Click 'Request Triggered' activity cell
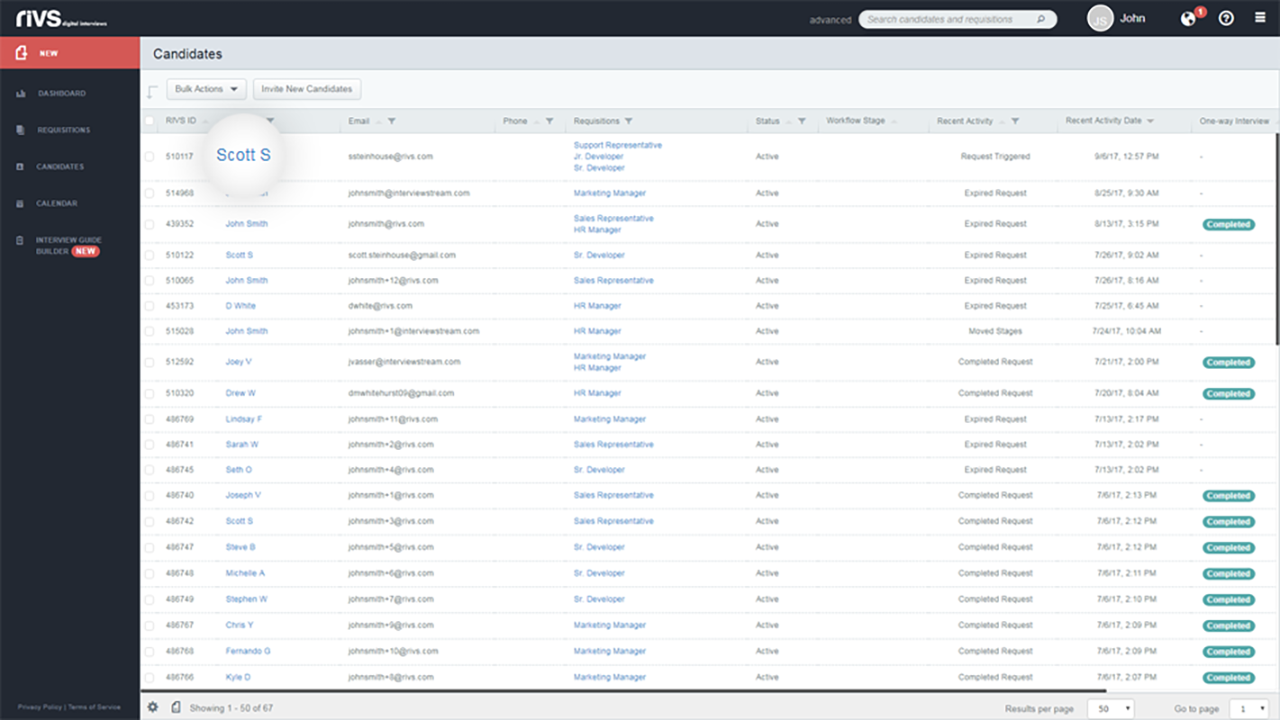This screenshot has height=720, width=1280. pyautogui.click(x=995, y=157)
